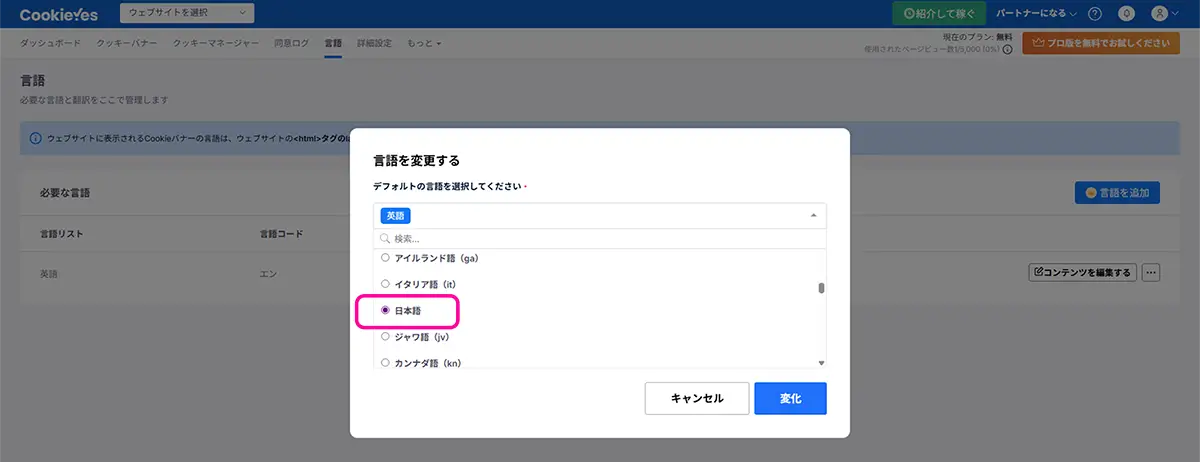Open the three-dot options for 英語 row
The height and width of the screenshot is (462, 1200).
click(1150, 272)
